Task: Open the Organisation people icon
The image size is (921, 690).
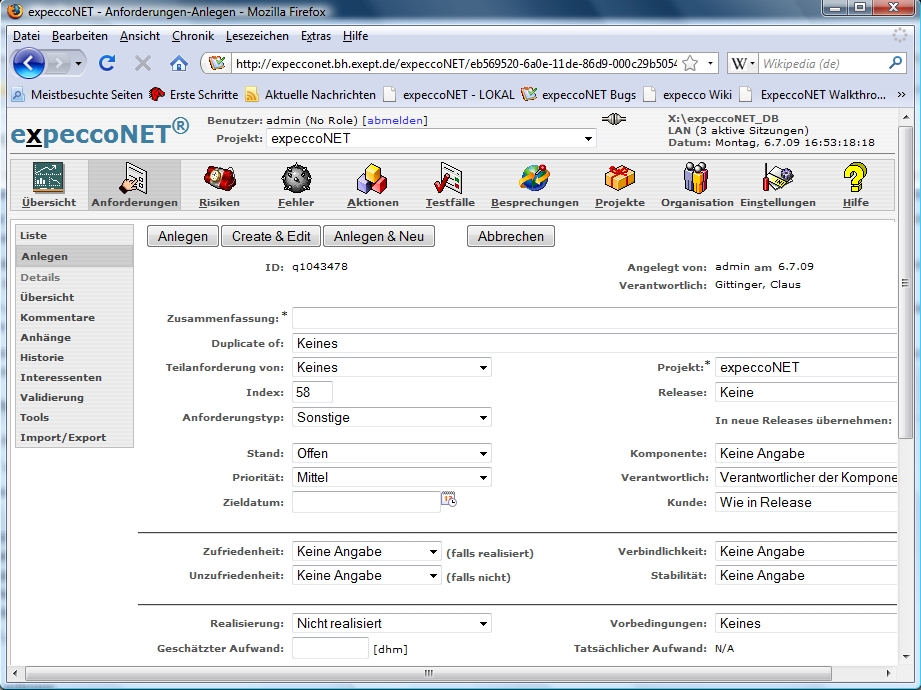Action: point(696,180)
